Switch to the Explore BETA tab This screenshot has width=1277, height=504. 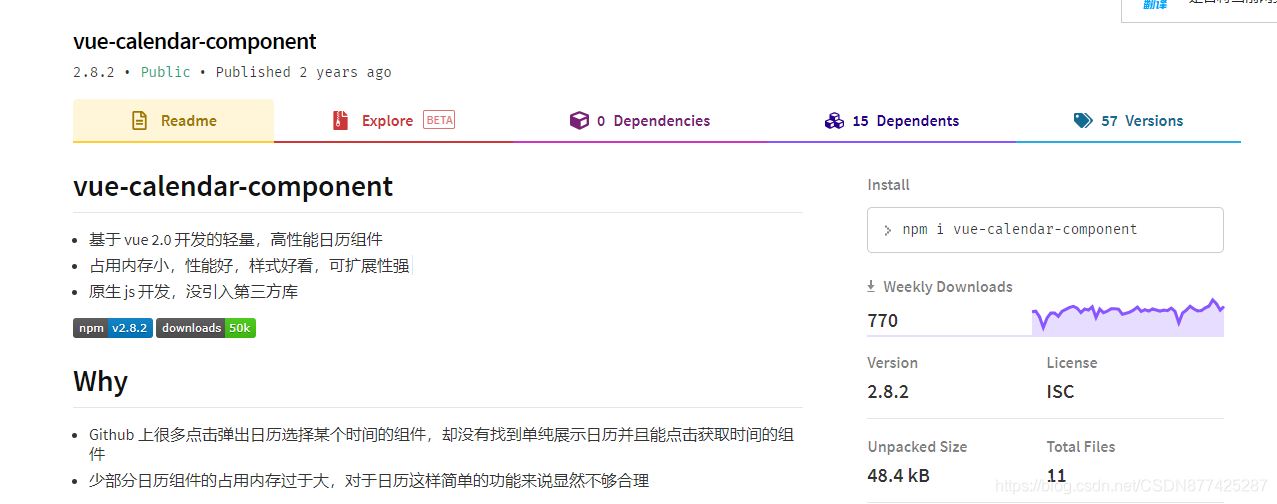[x=393, y=121]
